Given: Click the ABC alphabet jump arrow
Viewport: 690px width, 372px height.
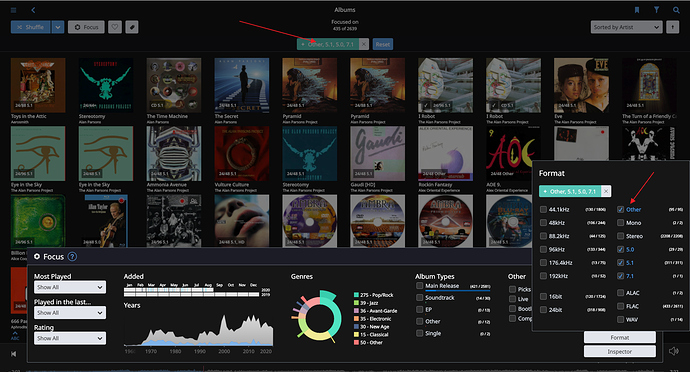Looking at the screenshot, I should 15,335.
